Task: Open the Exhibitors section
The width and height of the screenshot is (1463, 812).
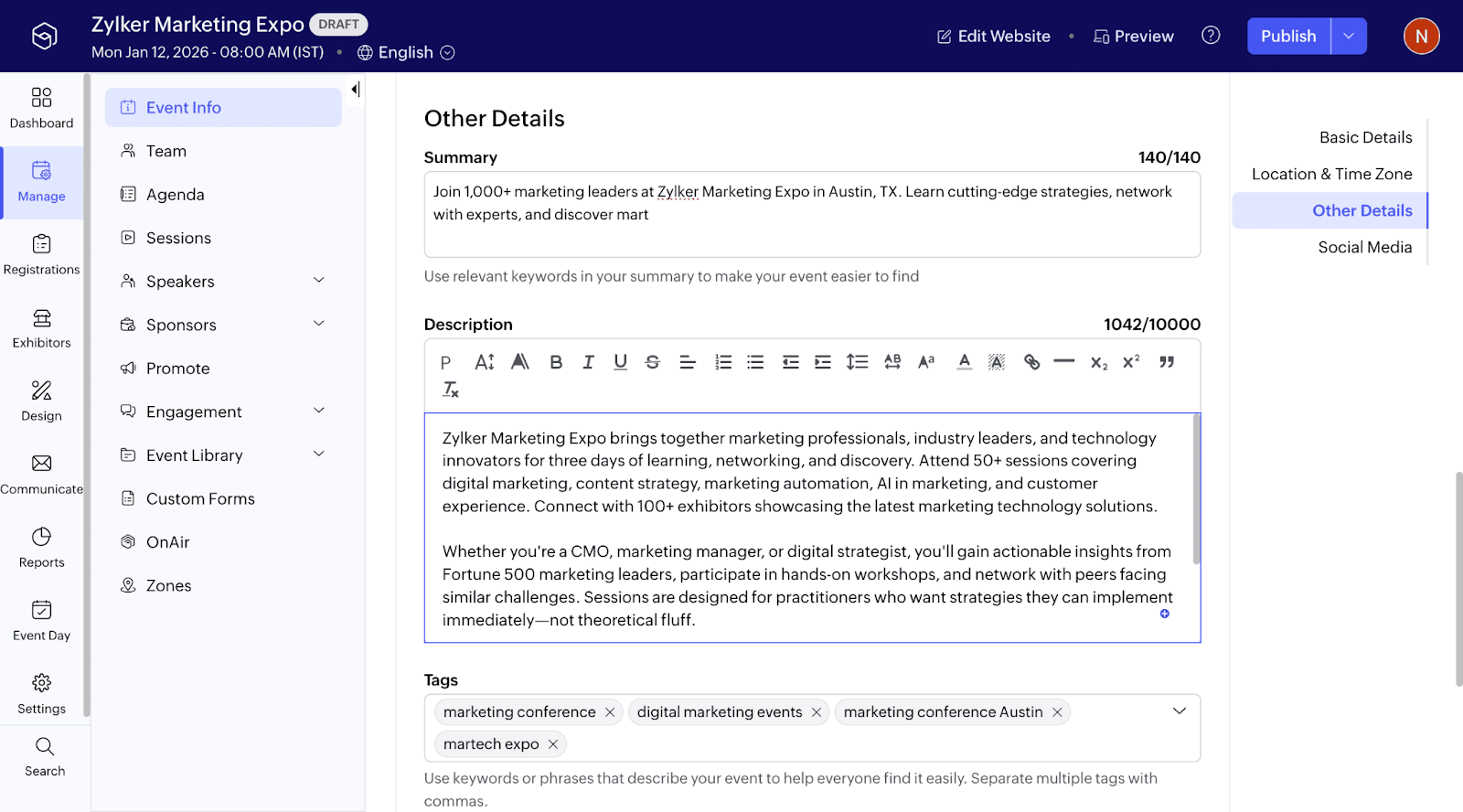Action: point(41,327)
